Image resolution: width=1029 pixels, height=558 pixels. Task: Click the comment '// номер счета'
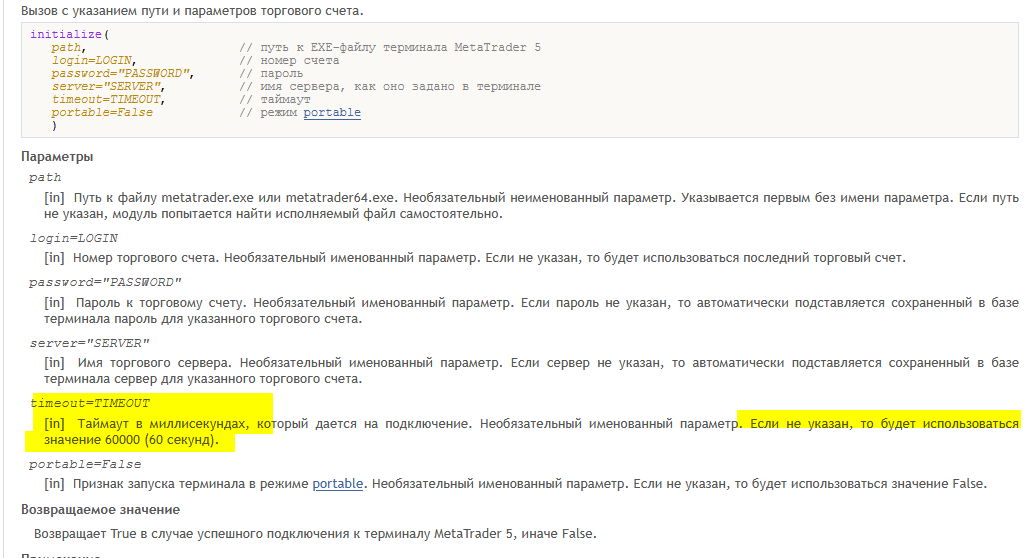tap(289, 60)
